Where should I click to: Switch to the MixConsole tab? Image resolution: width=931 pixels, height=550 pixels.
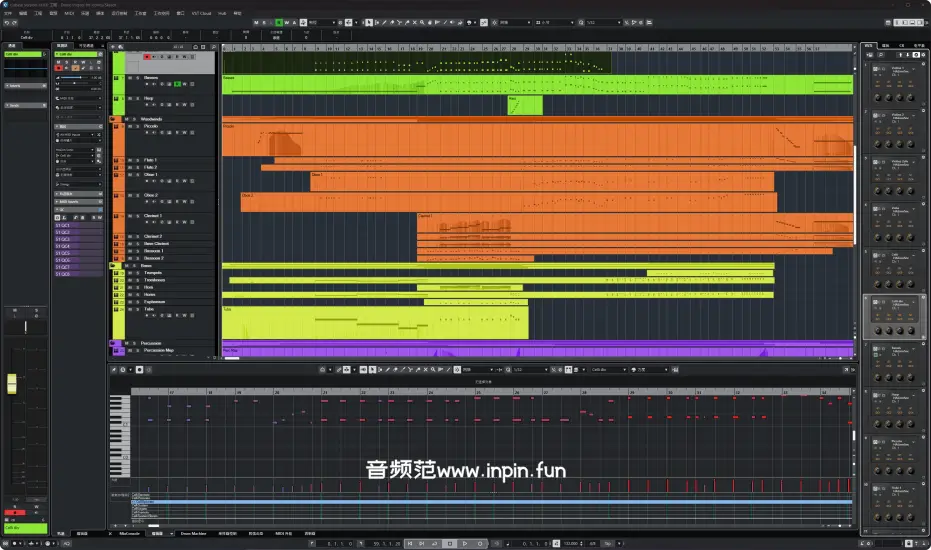[x=129, y=534]
